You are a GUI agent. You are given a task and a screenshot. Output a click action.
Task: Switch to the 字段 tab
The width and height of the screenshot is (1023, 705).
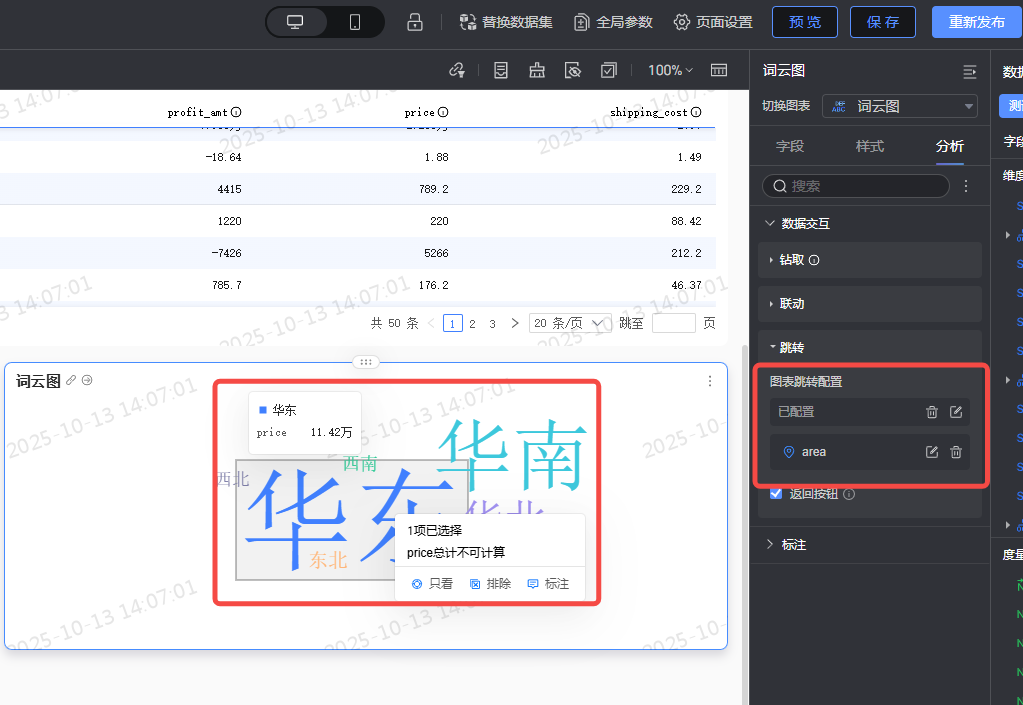pyautogui.click(x=790, y=146)
